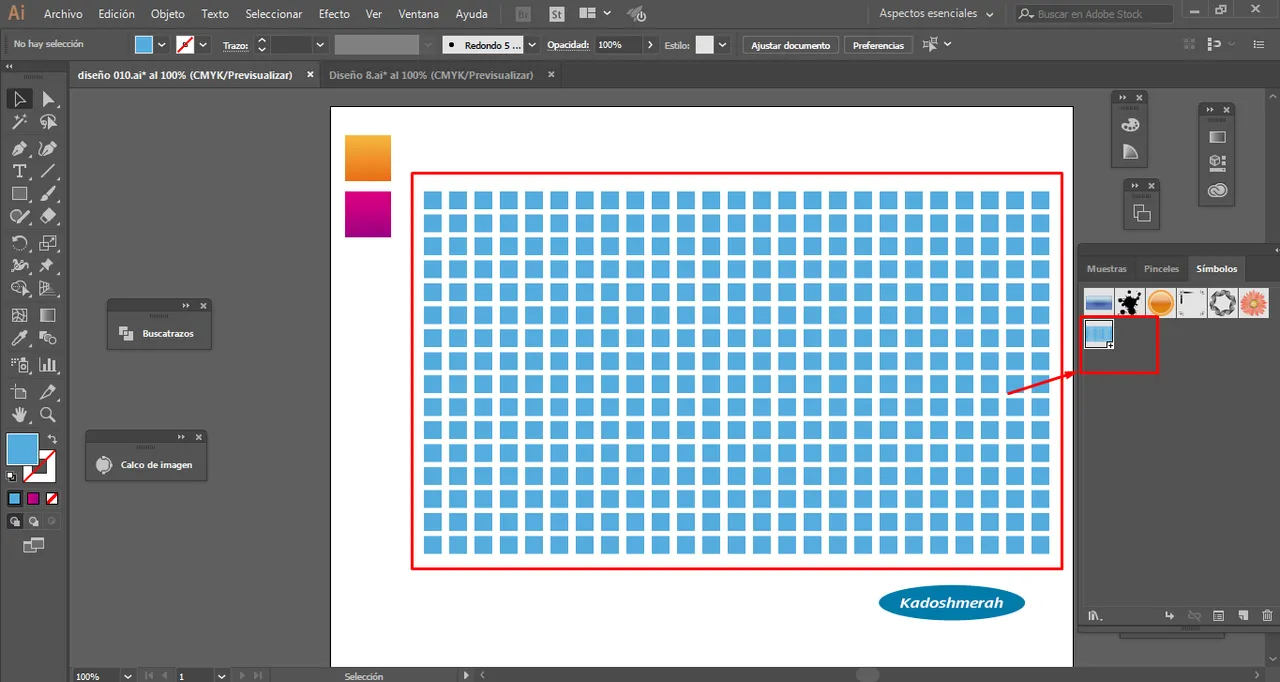This screenshot has width=1280, height=682.
Task: Enable Draw Behind mode
Action: (x=34, y=521)
